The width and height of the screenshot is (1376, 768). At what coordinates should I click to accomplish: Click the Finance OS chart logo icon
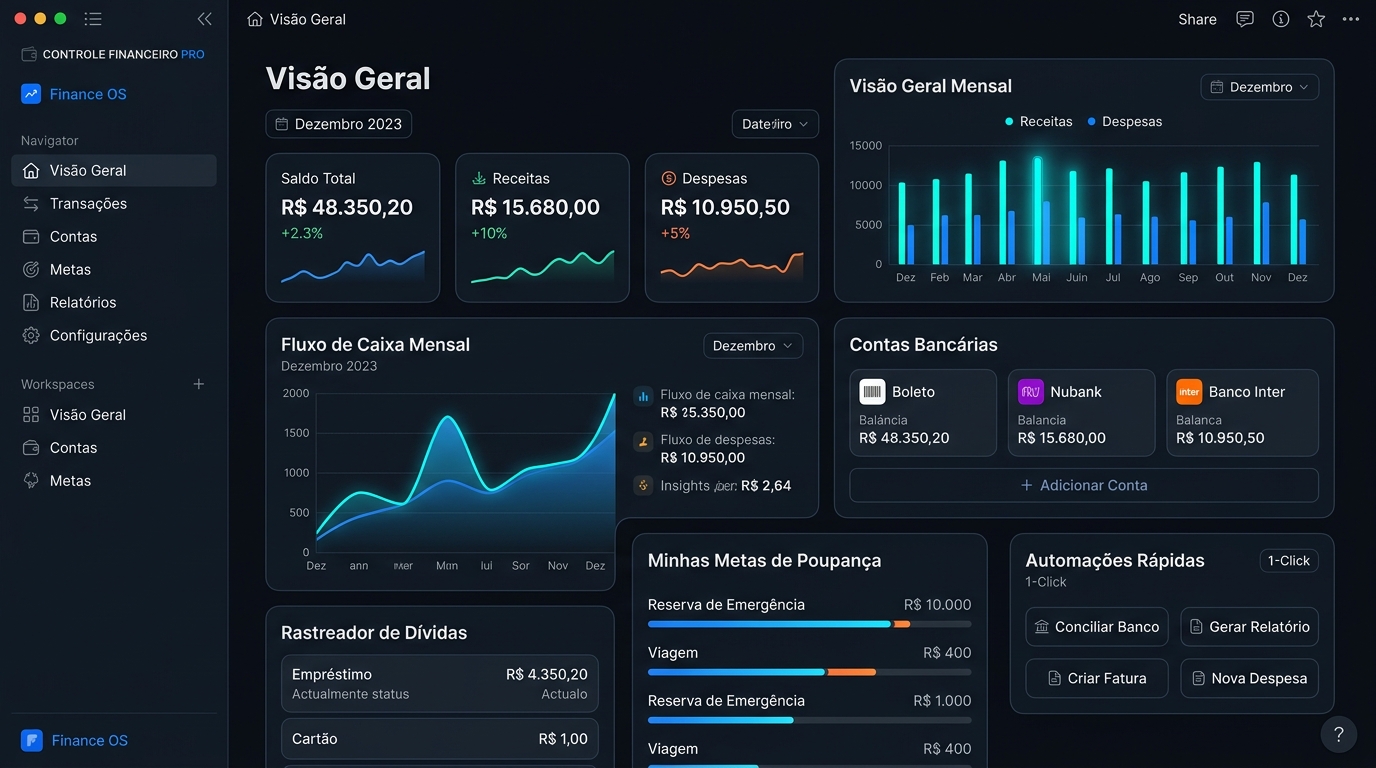[x=31, y=94]
